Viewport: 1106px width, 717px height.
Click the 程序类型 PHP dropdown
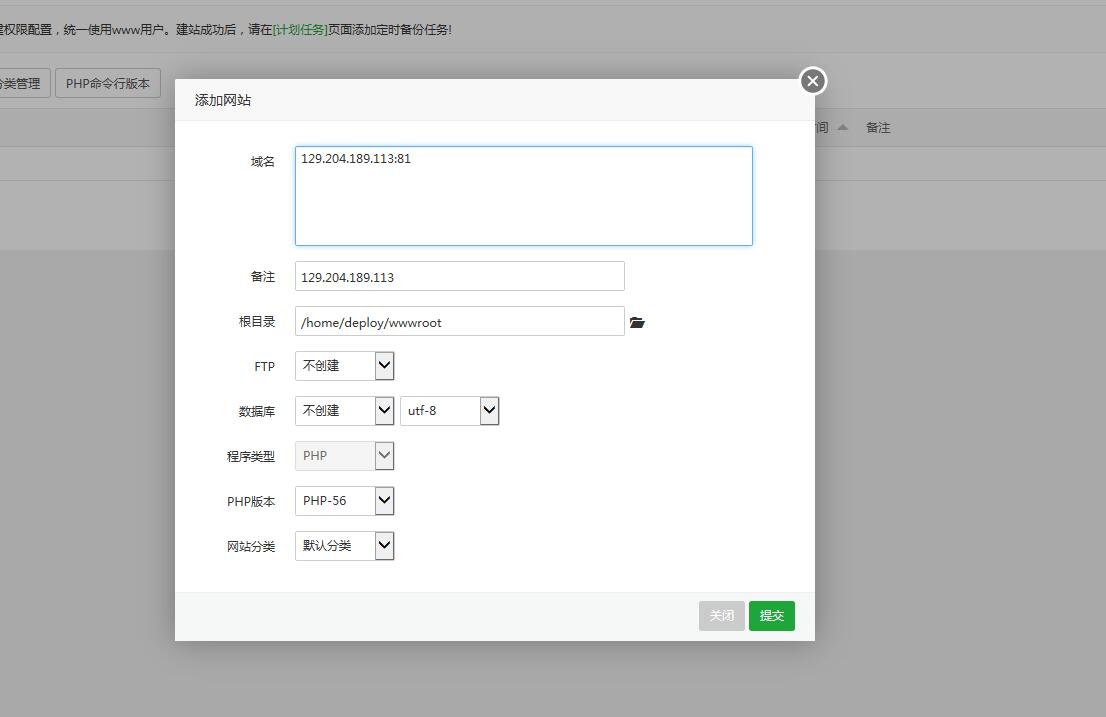click(344, 456)
